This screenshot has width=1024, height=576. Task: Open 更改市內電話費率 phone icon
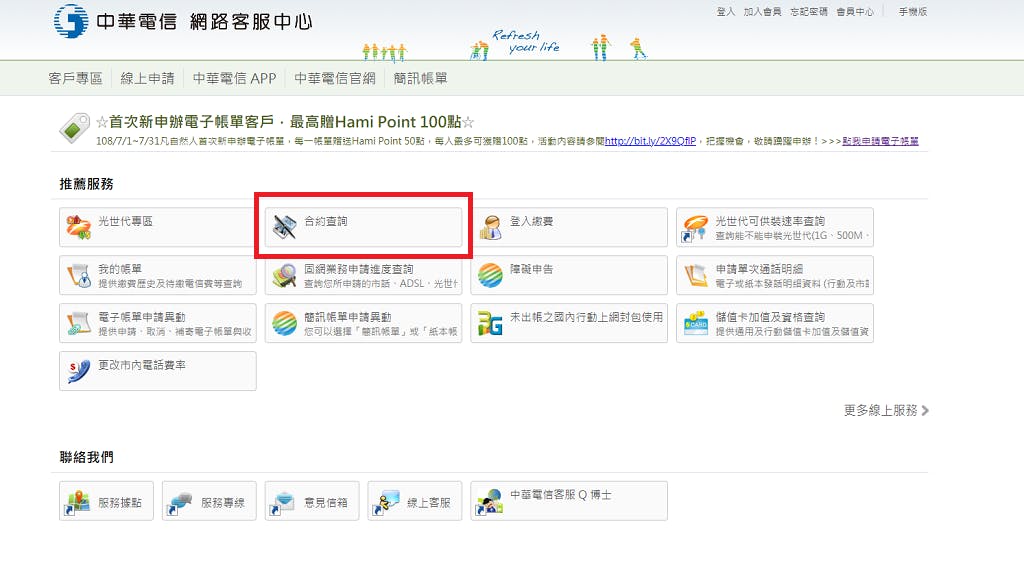coord(79,372)
